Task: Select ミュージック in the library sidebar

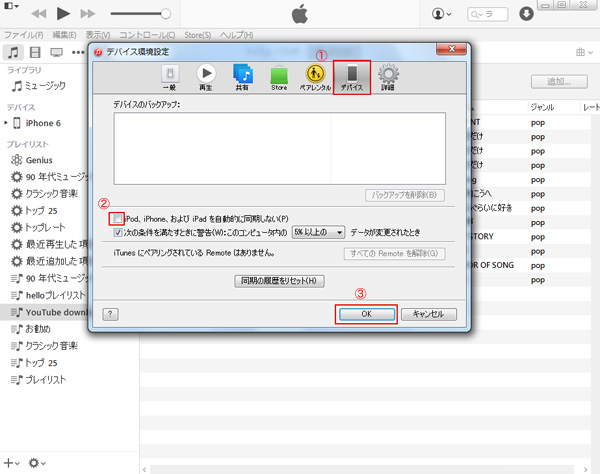Action: pyautogui.click(x=38, y=86)
